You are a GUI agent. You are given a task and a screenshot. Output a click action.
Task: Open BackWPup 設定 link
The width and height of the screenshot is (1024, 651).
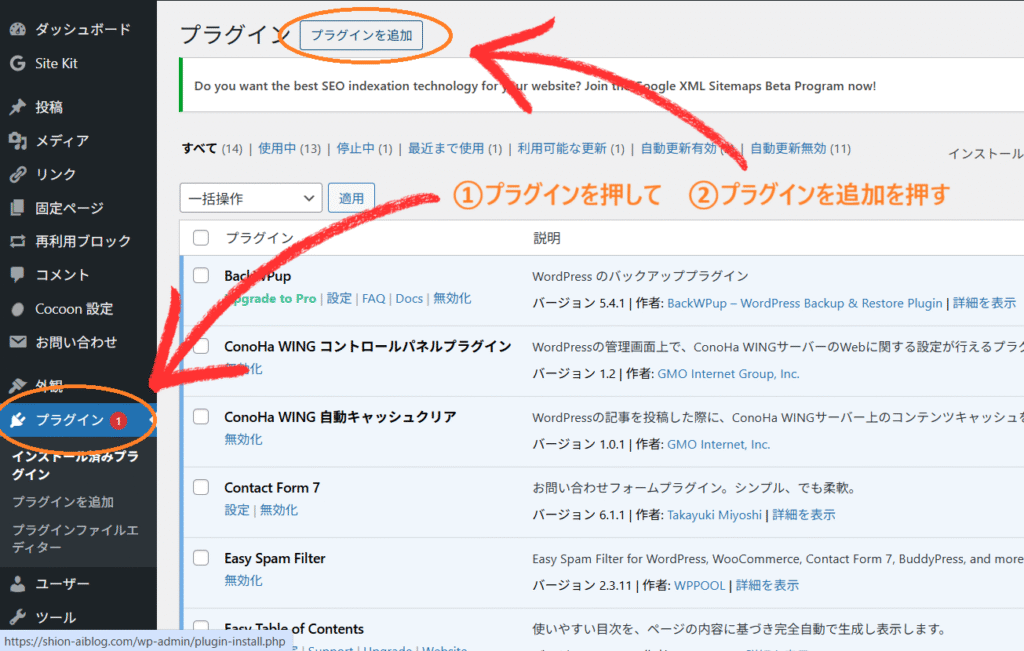(x=339, y=298)
